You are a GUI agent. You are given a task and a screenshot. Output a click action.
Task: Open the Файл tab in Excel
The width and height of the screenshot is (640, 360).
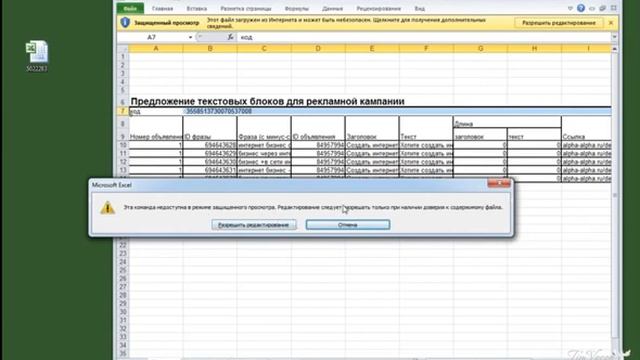pos(130,8)
